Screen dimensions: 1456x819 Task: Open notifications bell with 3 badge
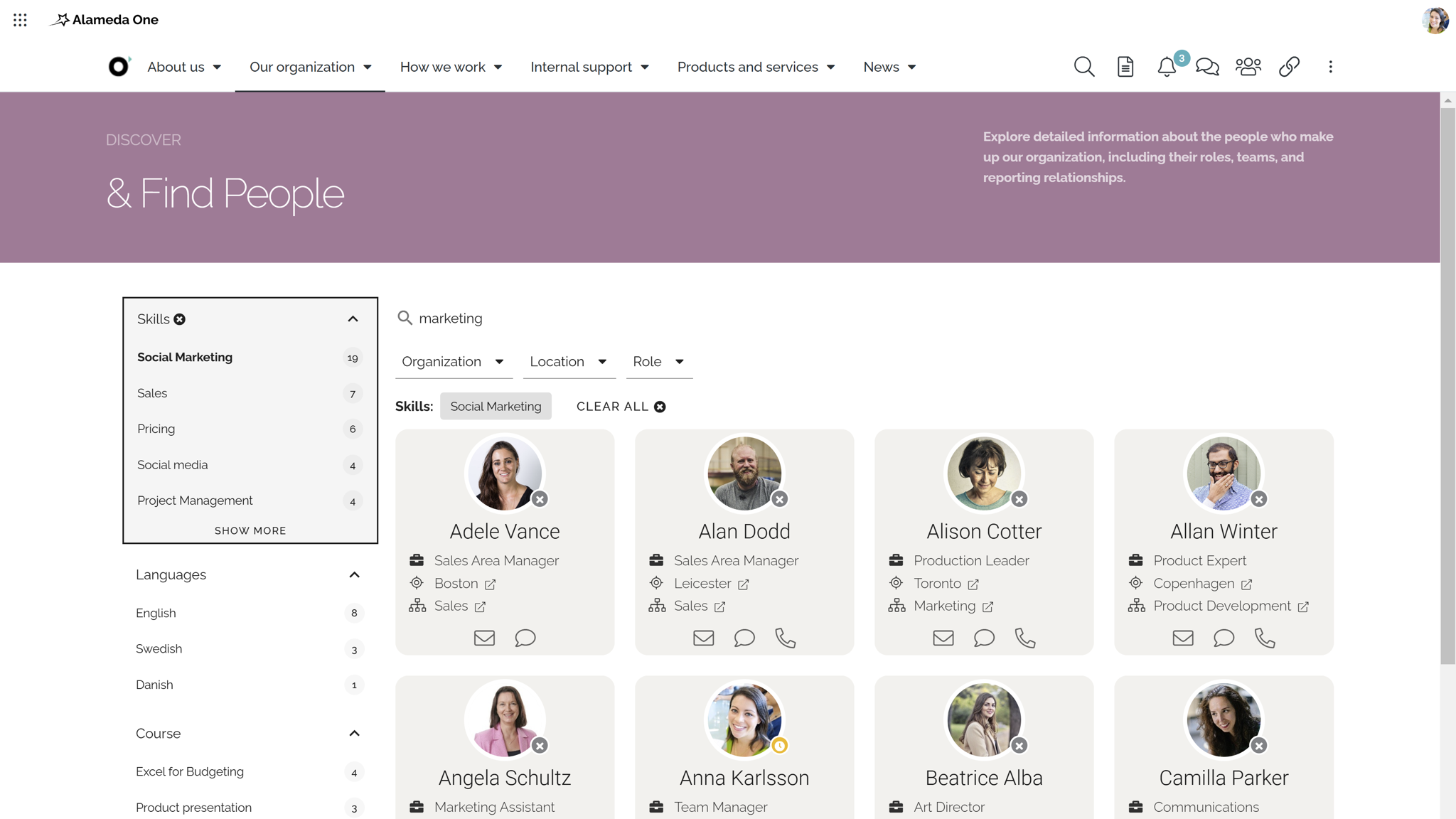coord(1167,67)
